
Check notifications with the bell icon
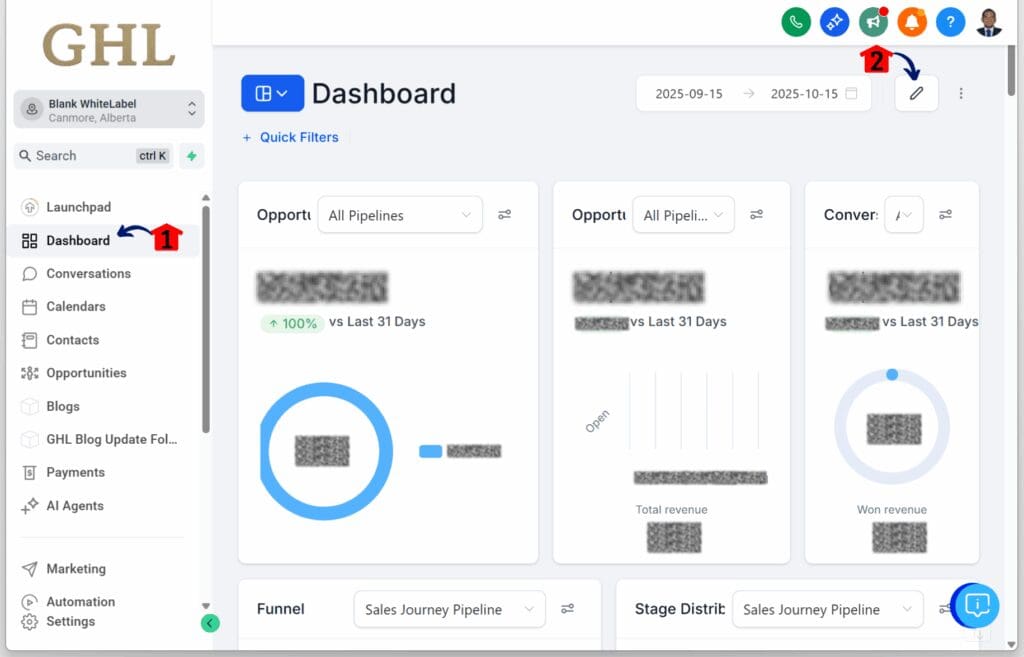(x=912, y=21)
